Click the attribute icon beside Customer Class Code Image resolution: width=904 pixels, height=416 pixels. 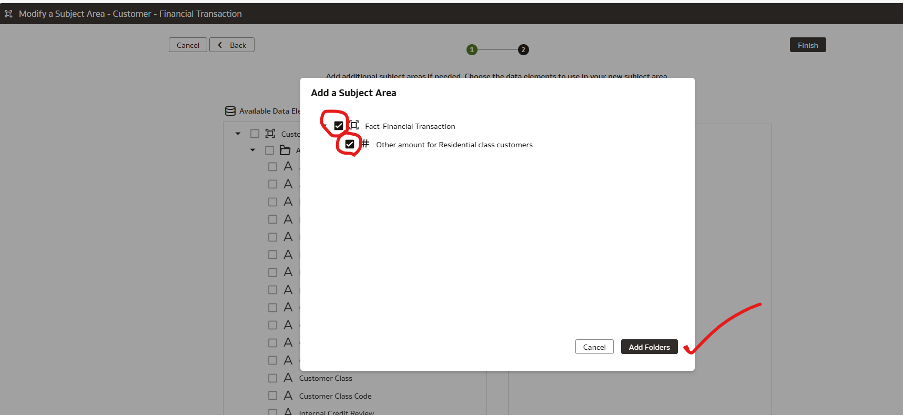[x=288, y=396]
